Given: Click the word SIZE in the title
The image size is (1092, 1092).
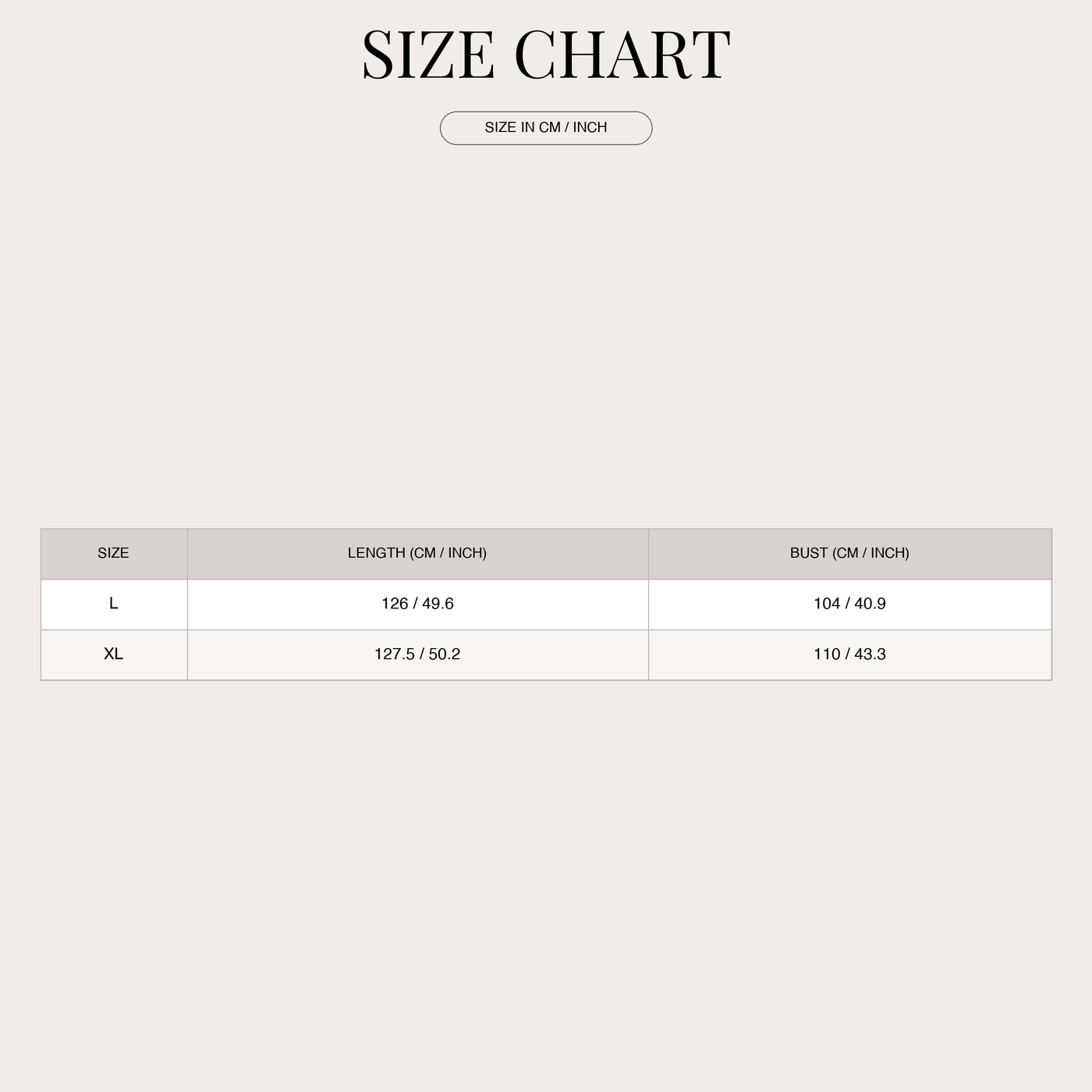Looking at the screenshot, I should point(428,55).
